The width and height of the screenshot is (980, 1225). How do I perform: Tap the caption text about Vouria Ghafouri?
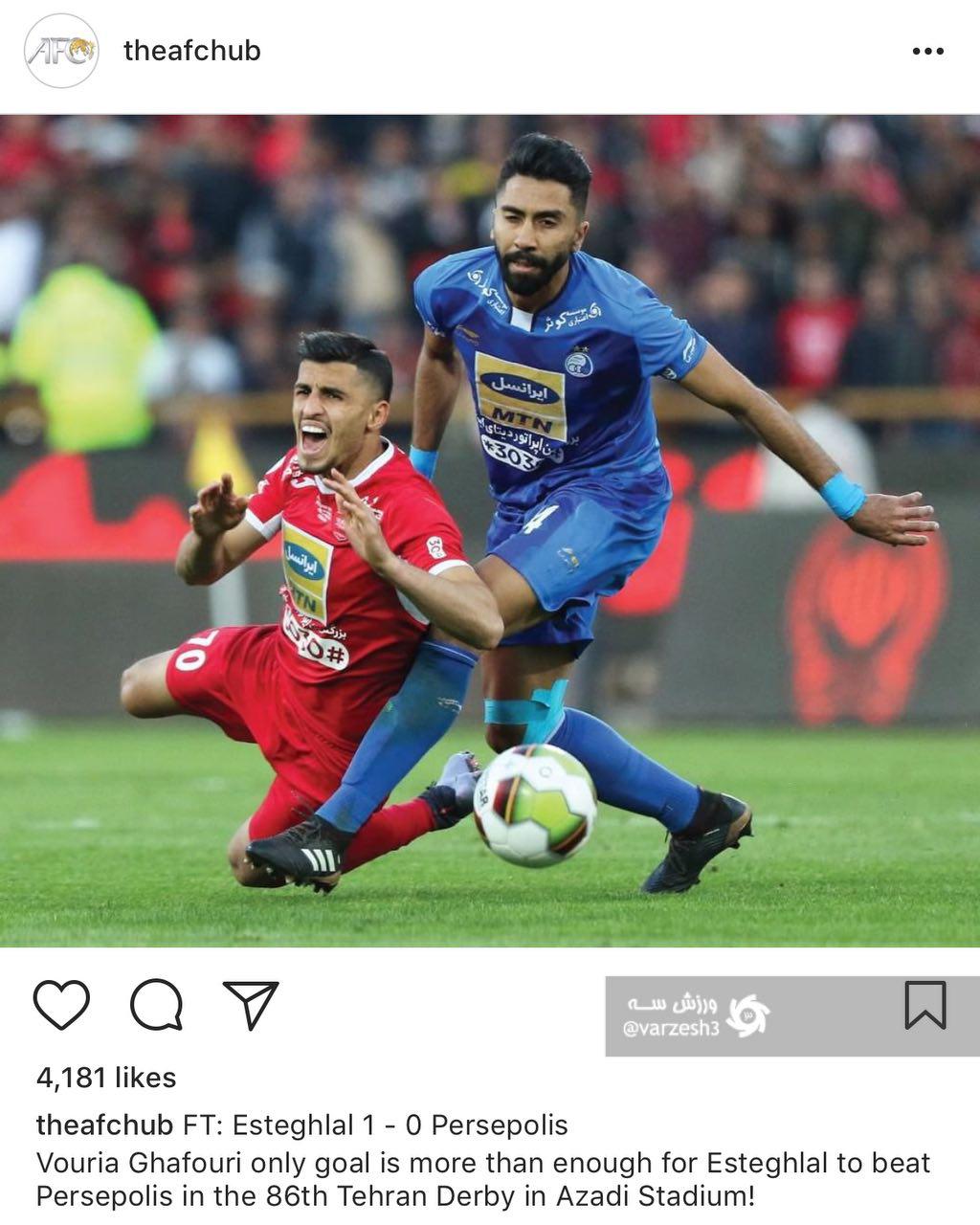point(483,1180)
